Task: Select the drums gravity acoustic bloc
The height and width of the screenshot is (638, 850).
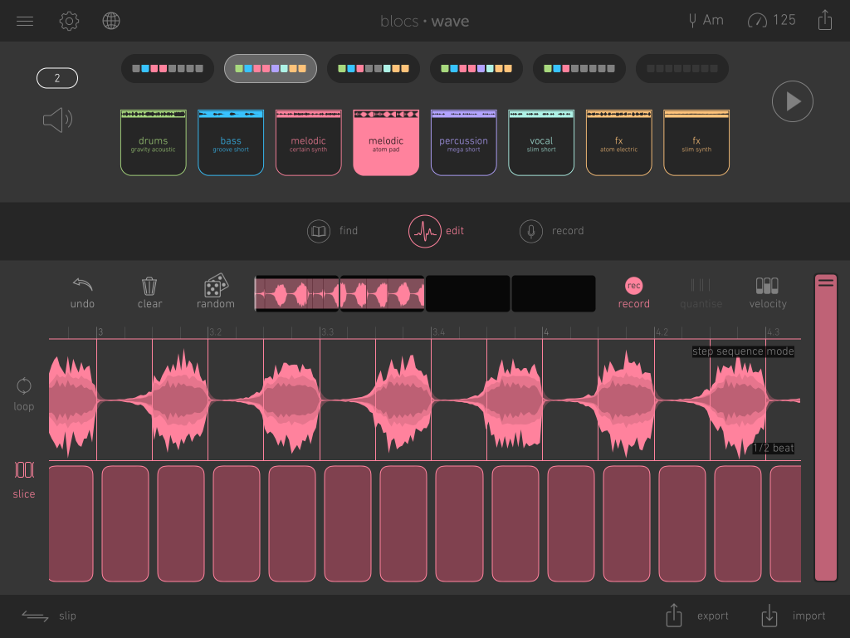Action: point(153,143)
